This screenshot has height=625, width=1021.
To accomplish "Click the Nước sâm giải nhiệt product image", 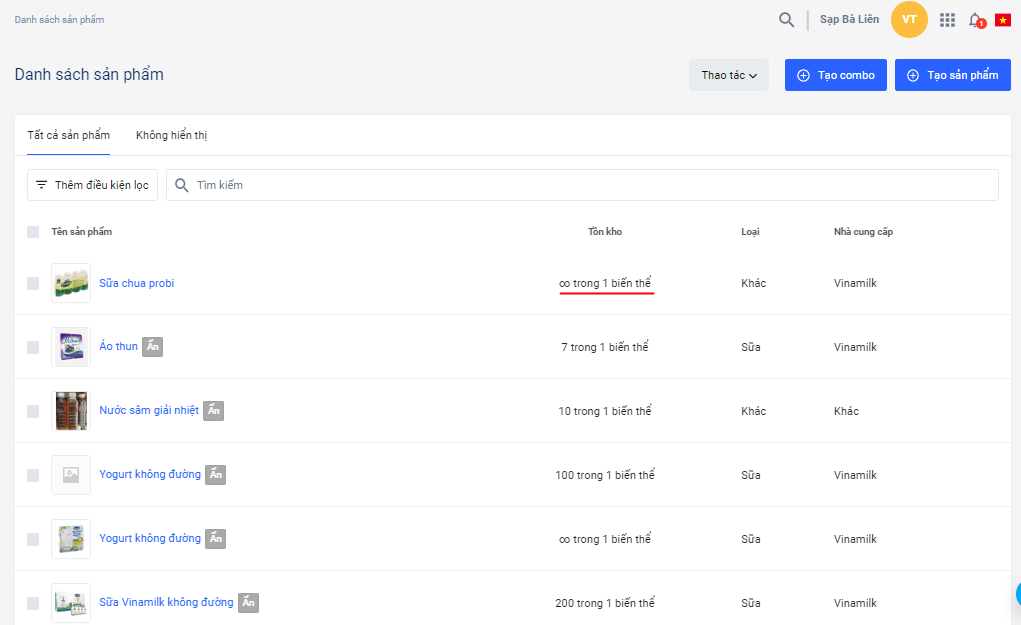I will coord(71,411).
